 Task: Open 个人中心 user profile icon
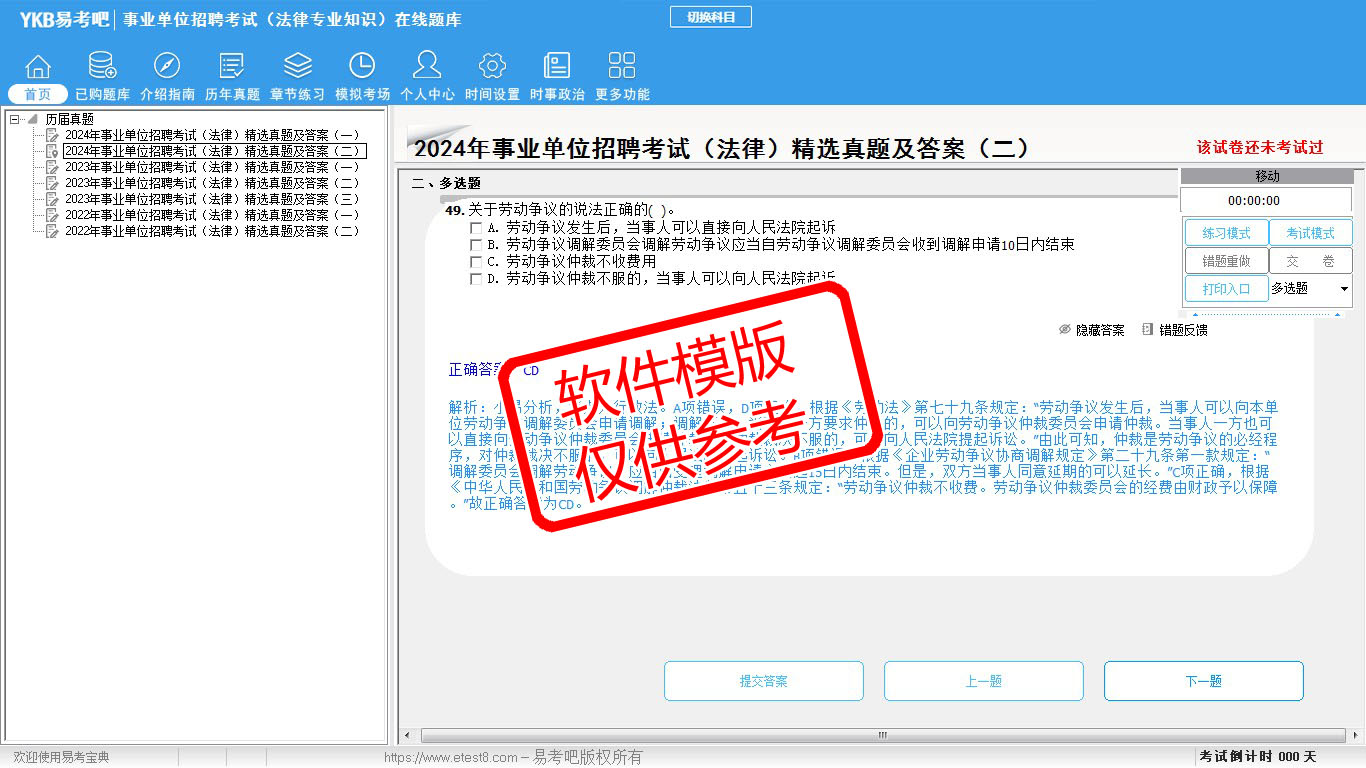click(x=427, y=67)
